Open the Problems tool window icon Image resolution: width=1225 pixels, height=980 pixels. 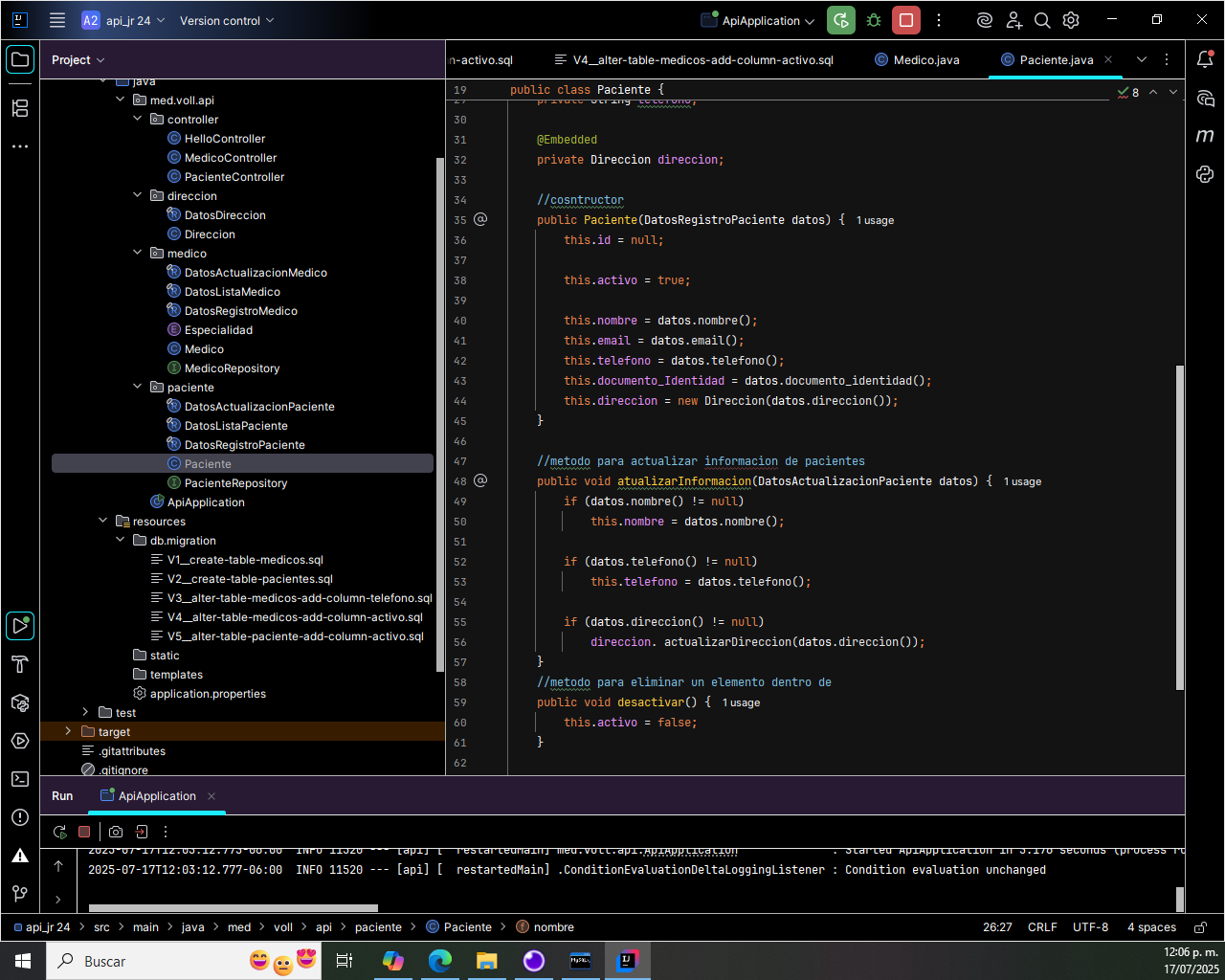click(20, 817)
